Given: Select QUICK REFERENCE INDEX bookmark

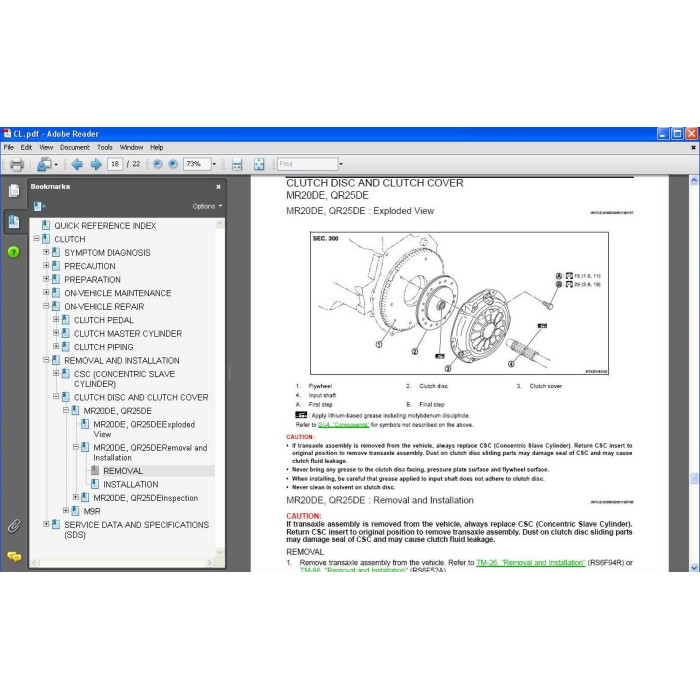Looking at the screenshot, I should click(x=105, y=226).
